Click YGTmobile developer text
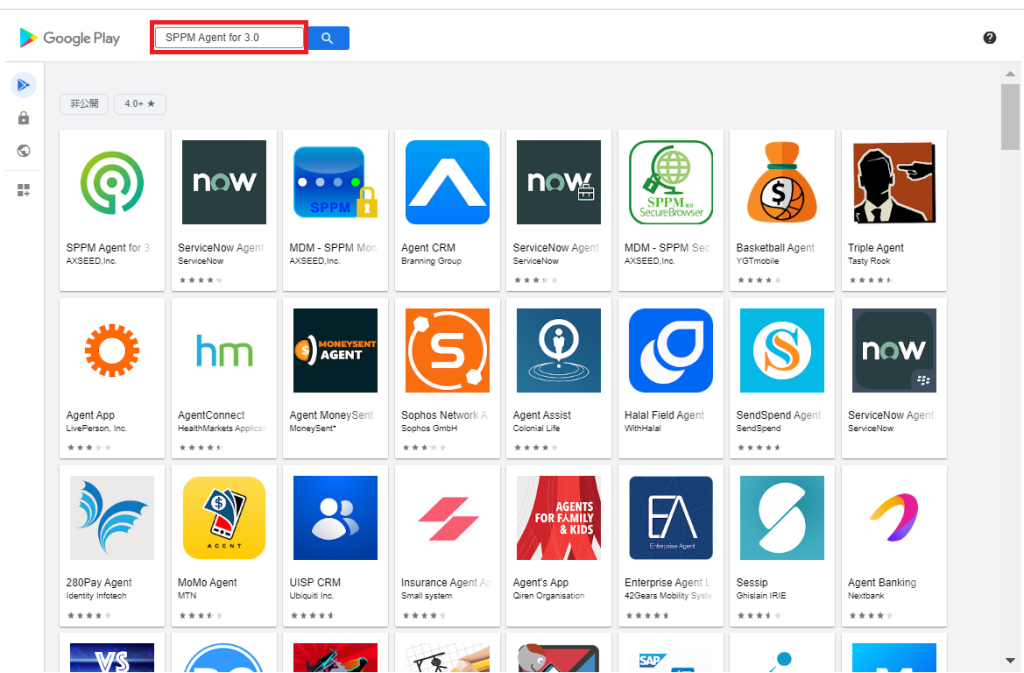This screenshot has width=1024, height=673. 758,261
